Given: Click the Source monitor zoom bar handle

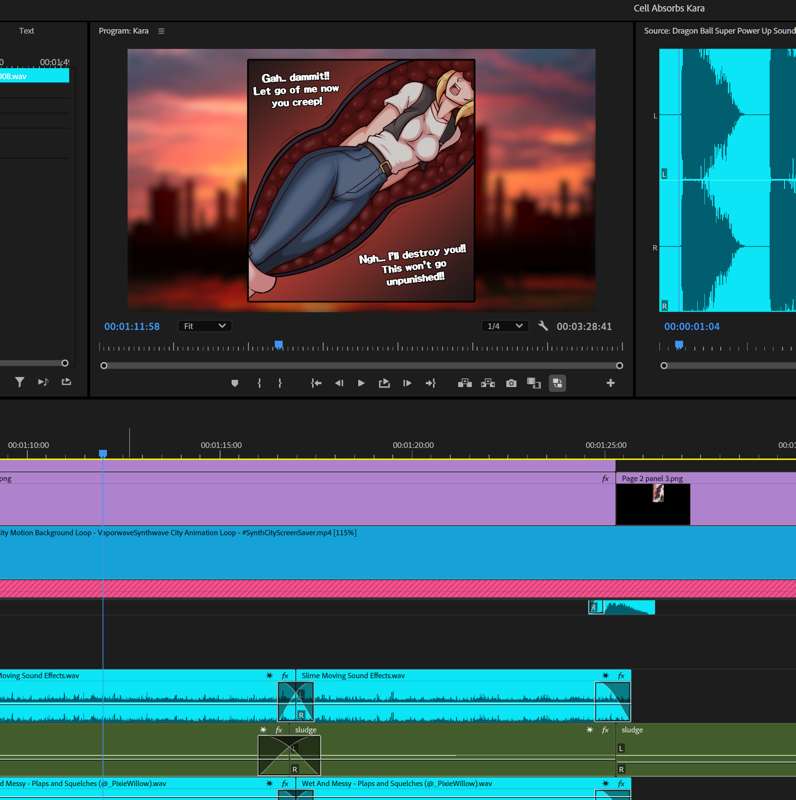Looking at the screenshot, I should tap(664, 365).
